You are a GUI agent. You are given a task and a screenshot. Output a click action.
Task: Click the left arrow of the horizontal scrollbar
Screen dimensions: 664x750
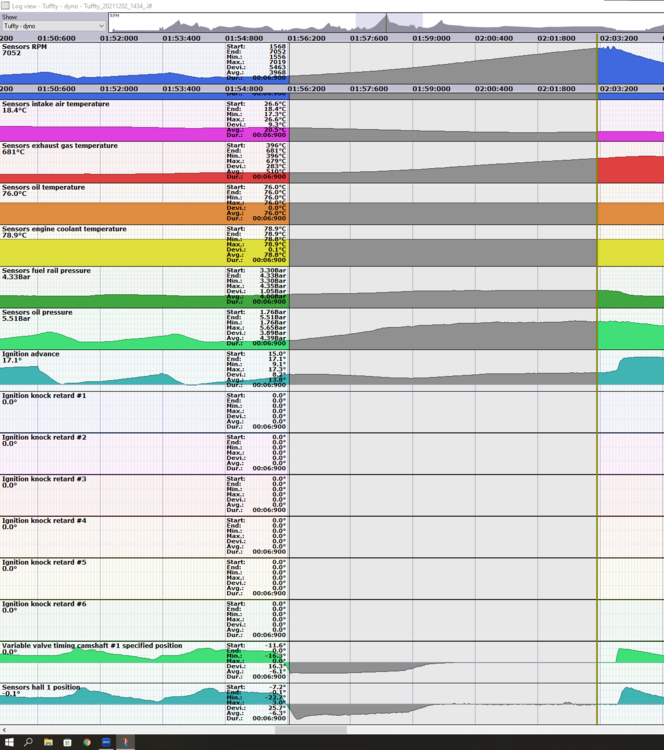4,730
